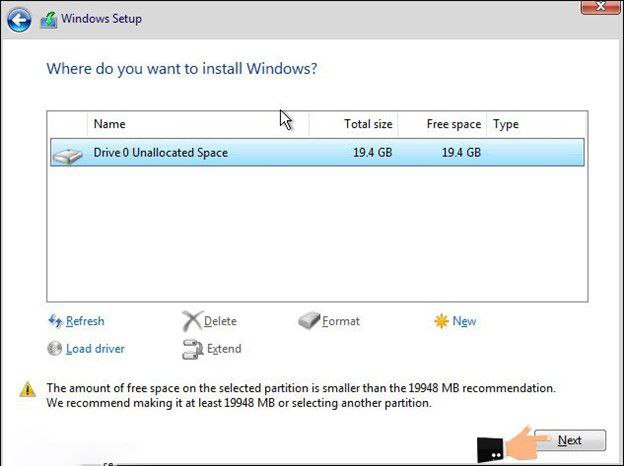Viewport: 624px width, 466px height.
Task: Click the 'Where do you want to install Windows?' heading
Action: 182,68
